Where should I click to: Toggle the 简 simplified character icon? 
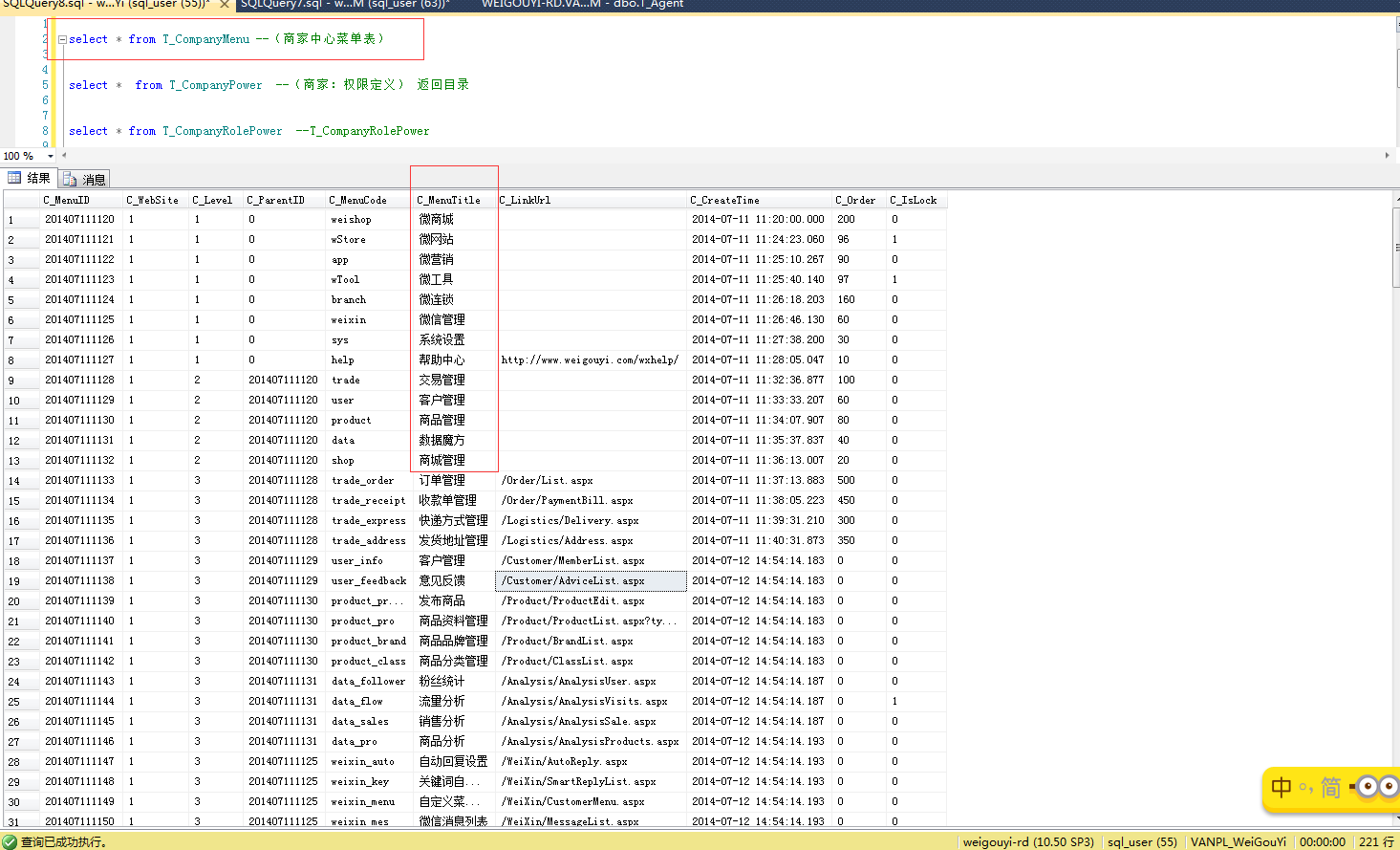pos(1330,788)
